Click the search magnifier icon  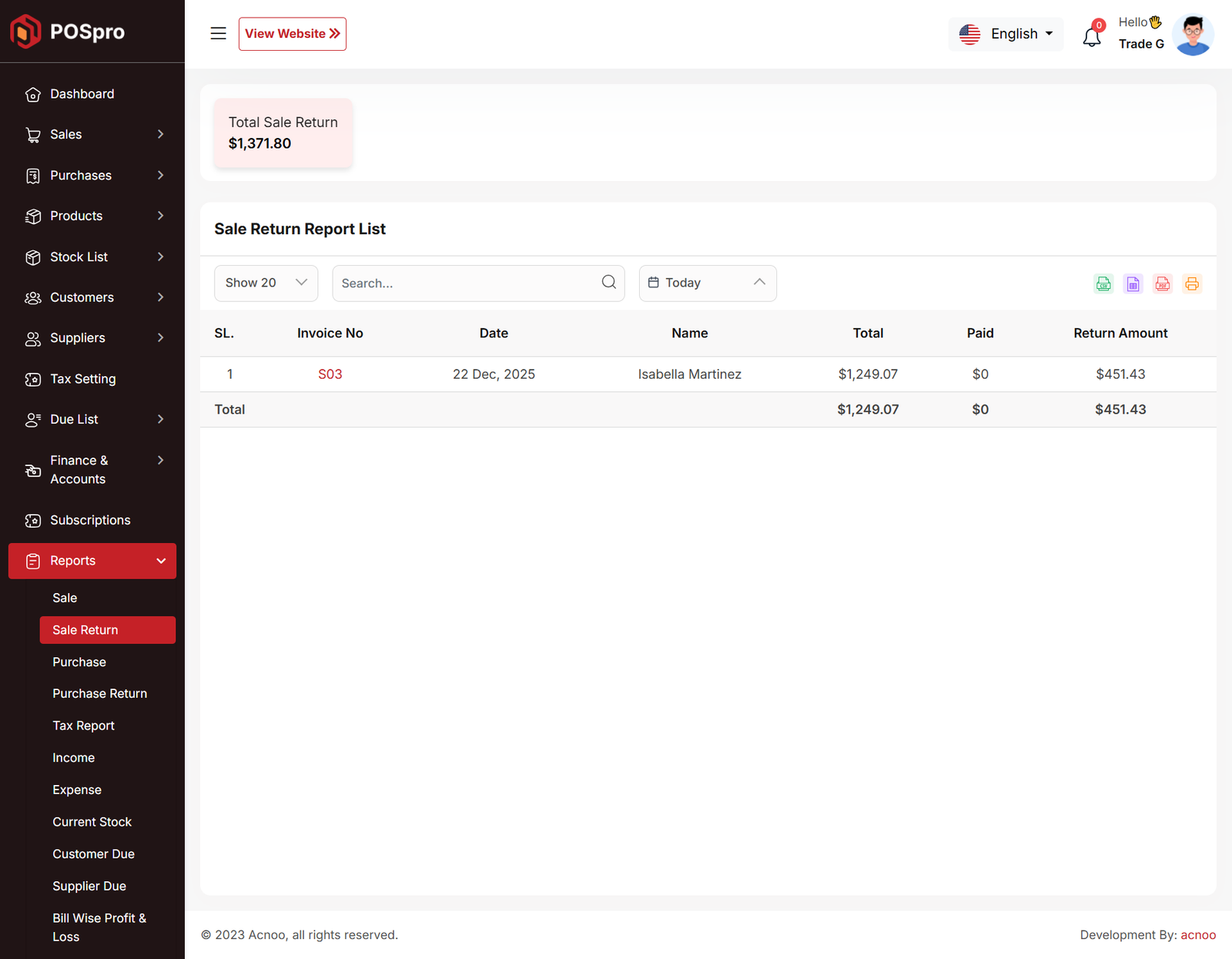[x=608, y=283]
